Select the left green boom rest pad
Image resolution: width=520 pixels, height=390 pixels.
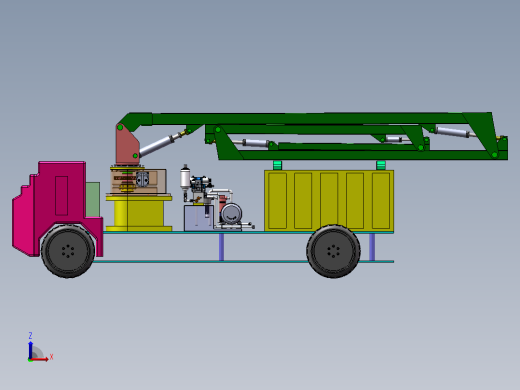[277, 165]
